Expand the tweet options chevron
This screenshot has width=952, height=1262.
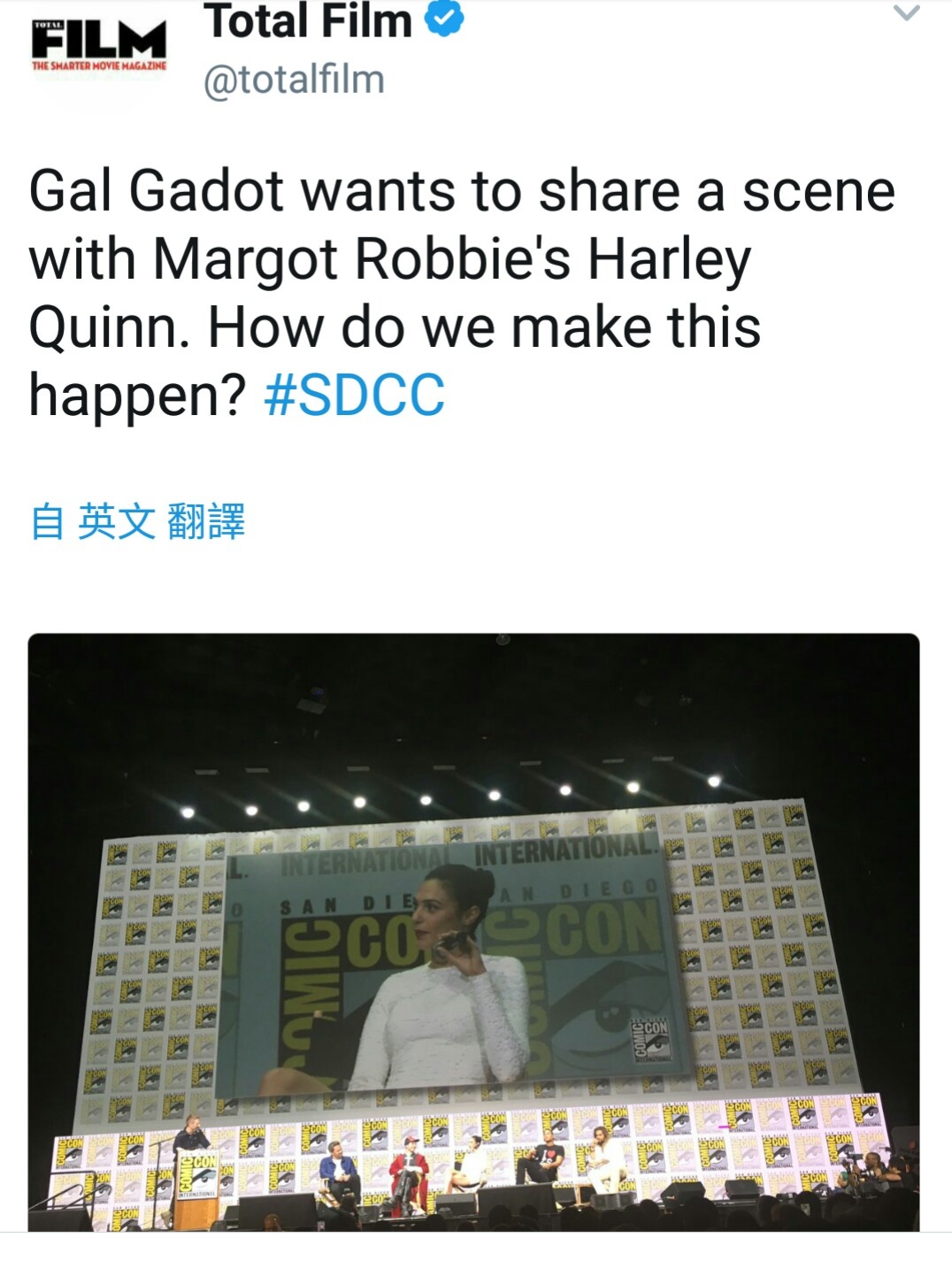pos(907,13)
